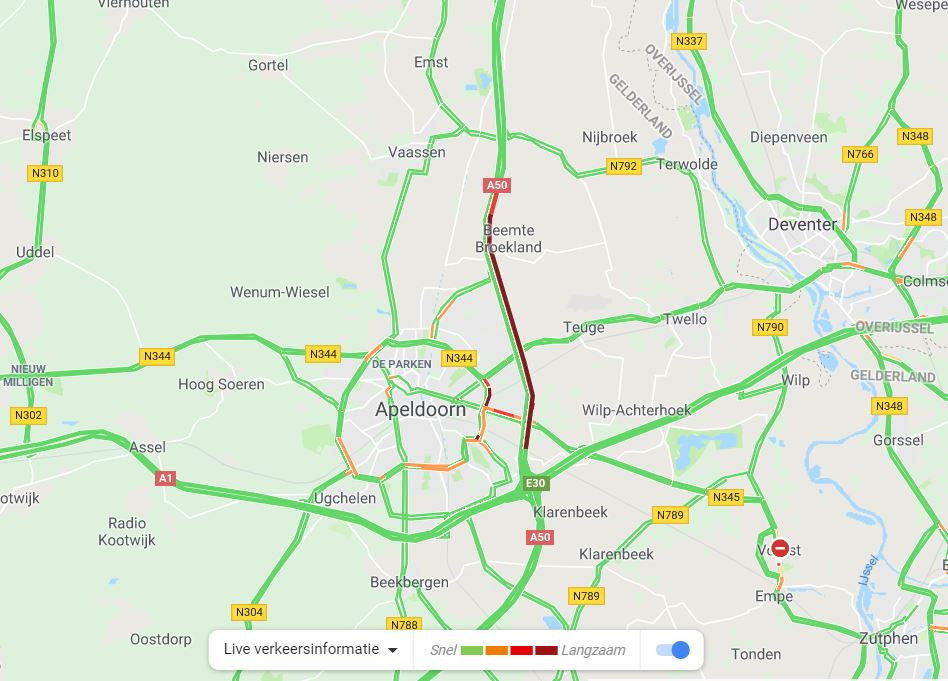The width and height of the screenshot is (948, 681).
Task: Click the N310 road sign near Elspeet
Action: [45, 174]
